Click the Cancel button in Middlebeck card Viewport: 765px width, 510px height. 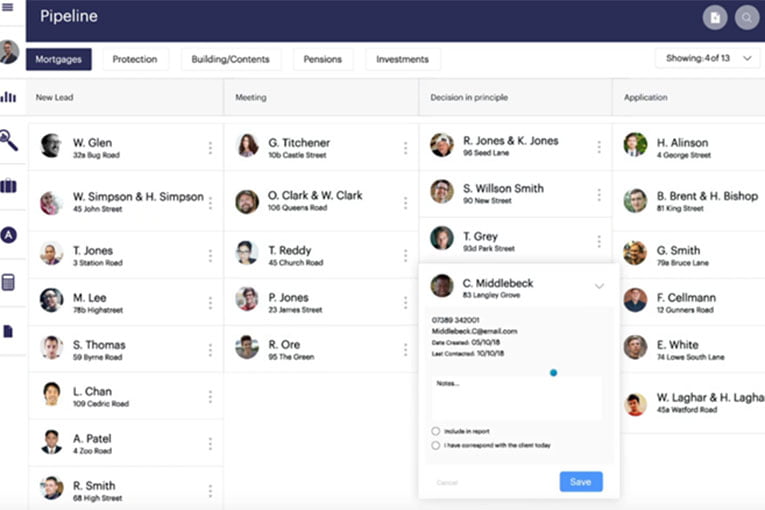pyautogui.click(x=447, y=483)
